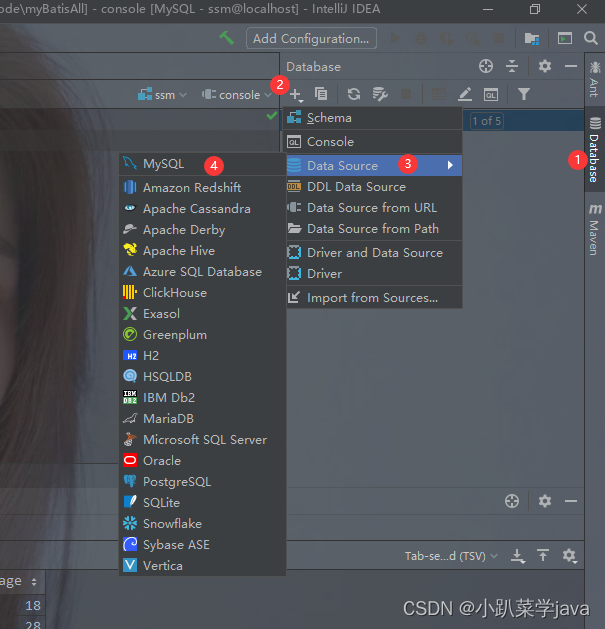Open Tab-separated TSV export format dropdown

(x=451, y=556)
